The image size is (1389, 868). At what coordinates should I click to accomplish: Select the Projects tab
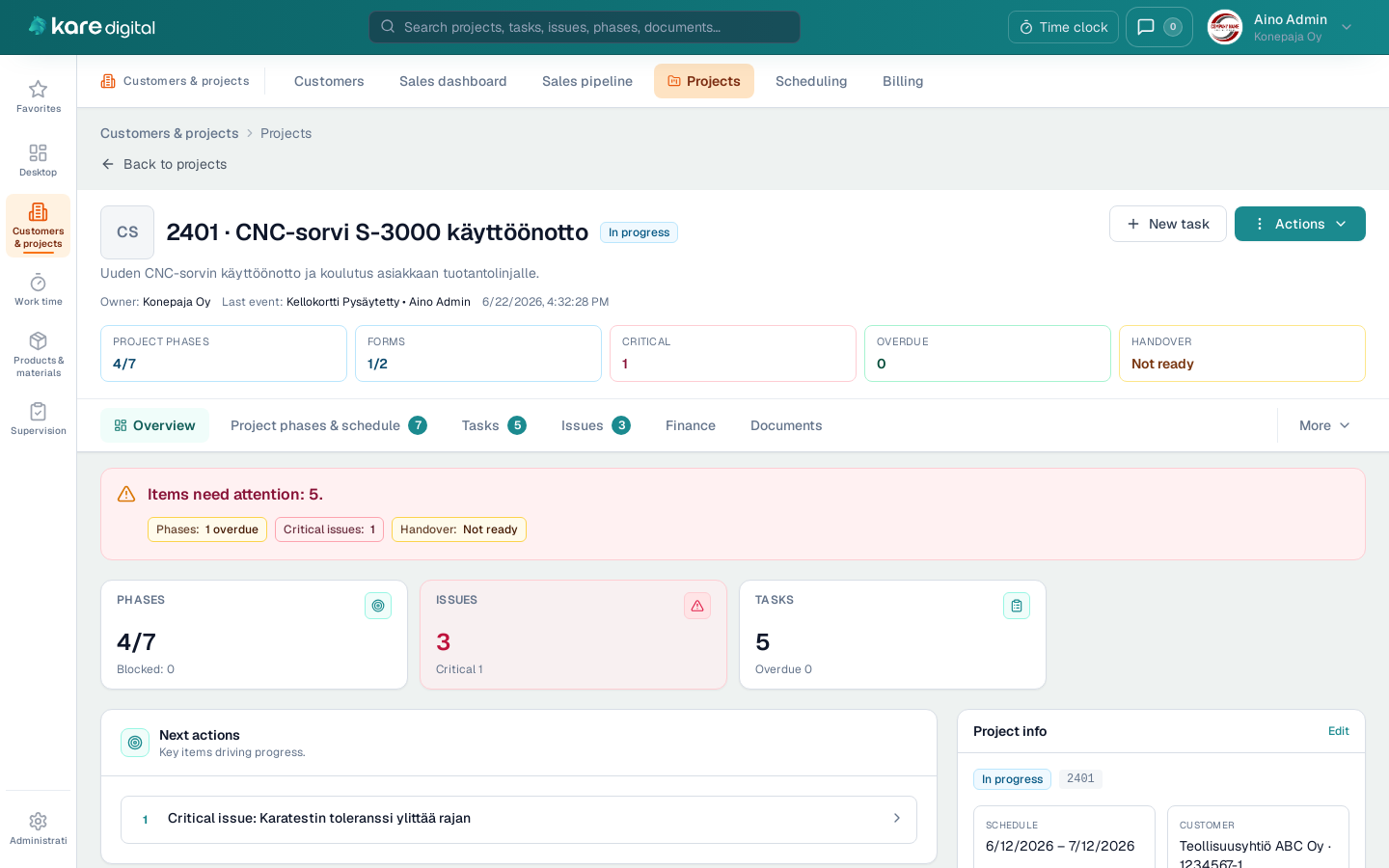pos(704,81)
